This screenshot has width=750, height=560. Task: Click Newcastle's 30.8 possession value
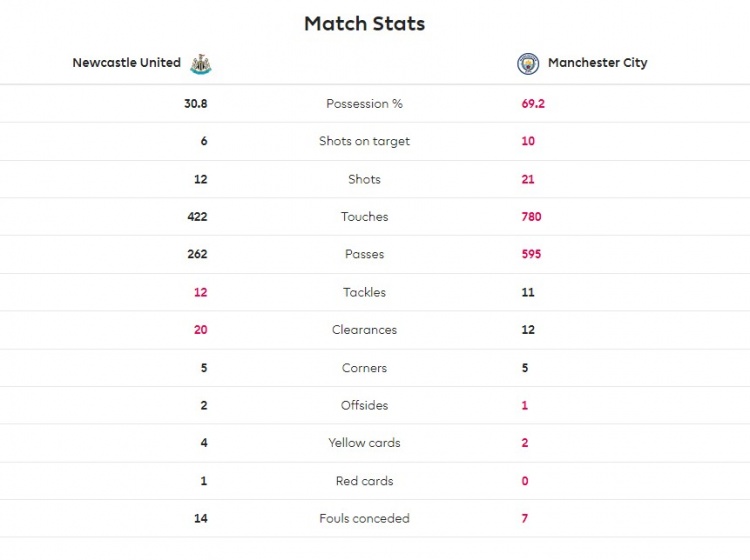coord(196,104)
